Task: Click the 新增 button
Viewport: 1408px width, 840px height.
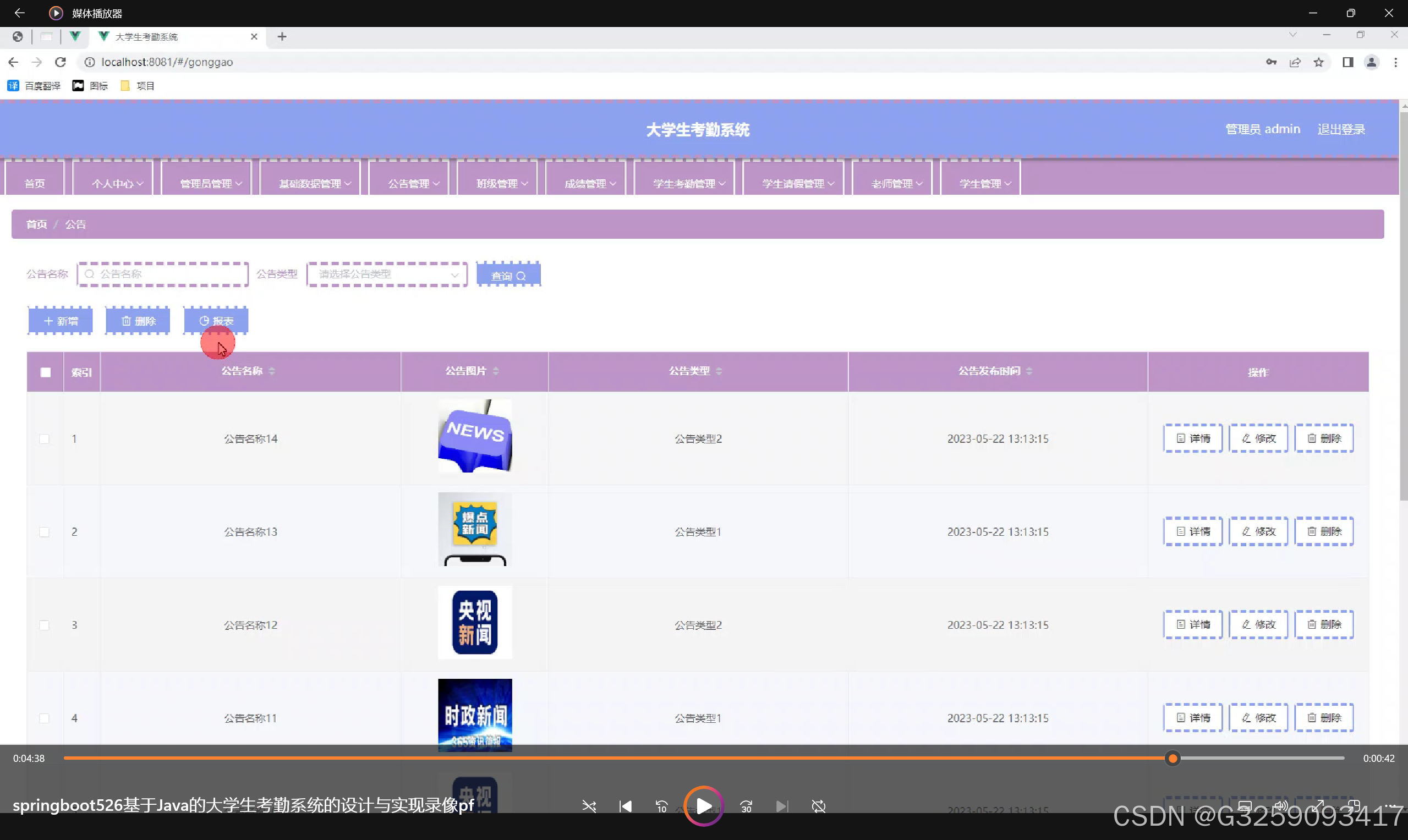Action: (x=61, y=321)
